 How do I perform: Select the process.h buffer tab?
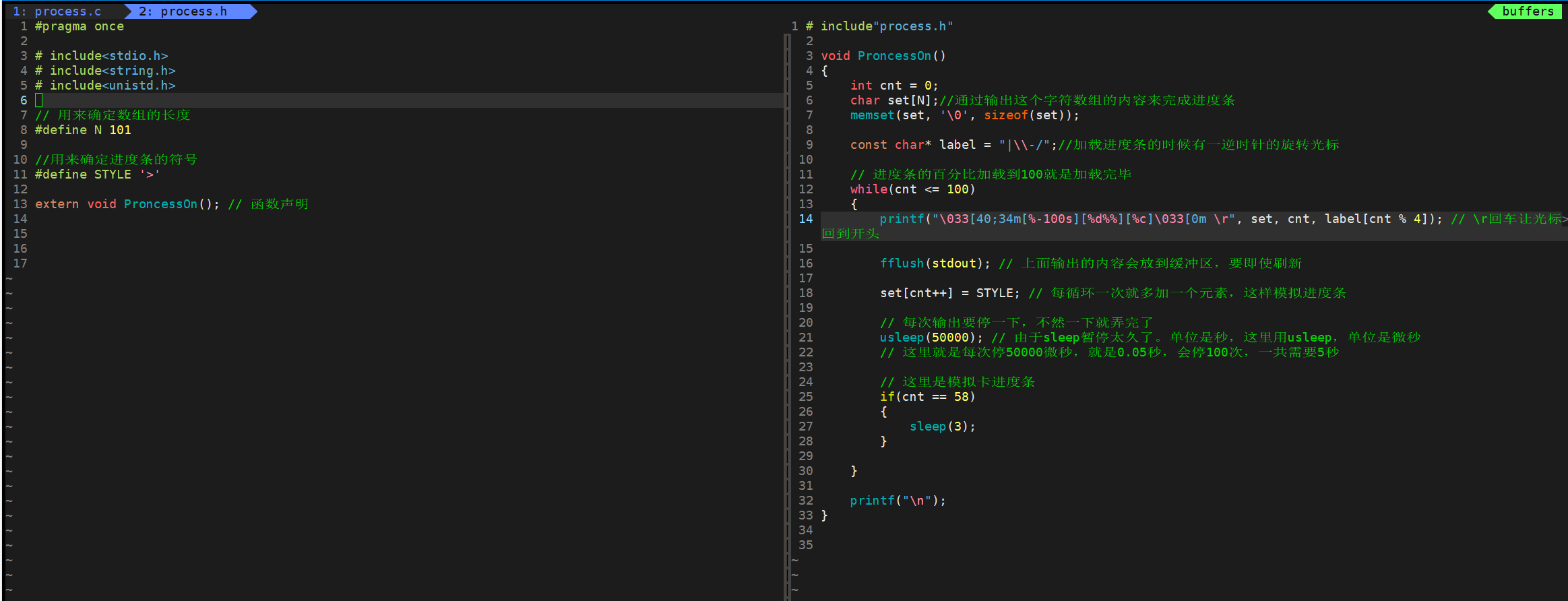183,11
